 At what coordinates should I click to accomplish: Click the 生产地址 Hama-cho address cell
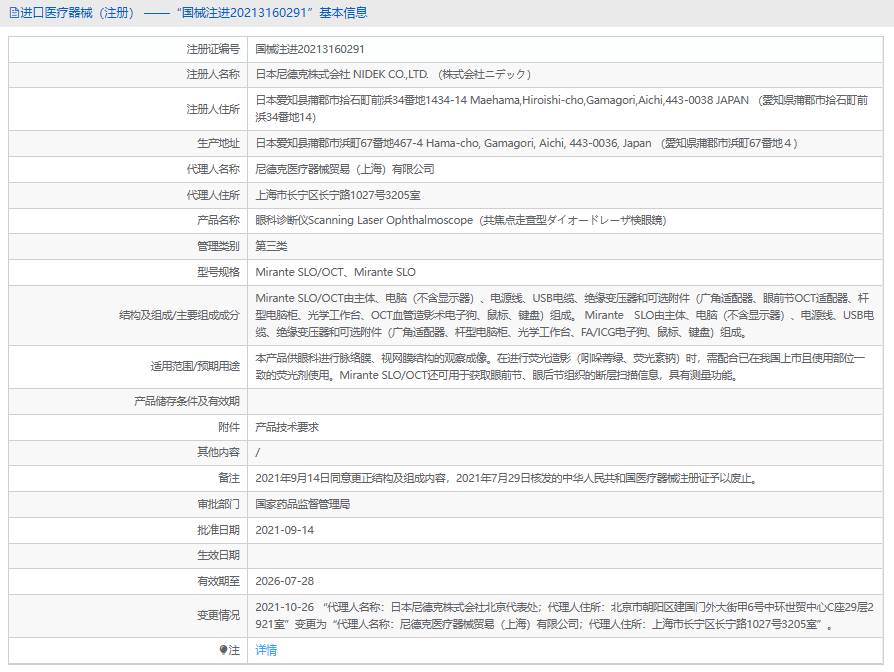(565, 143)
